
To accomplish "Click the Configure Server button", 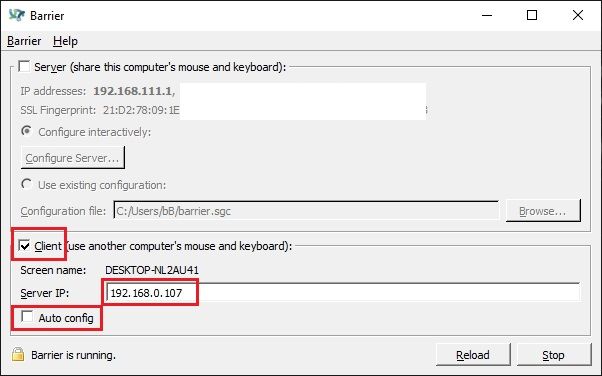I will [73, 157].
